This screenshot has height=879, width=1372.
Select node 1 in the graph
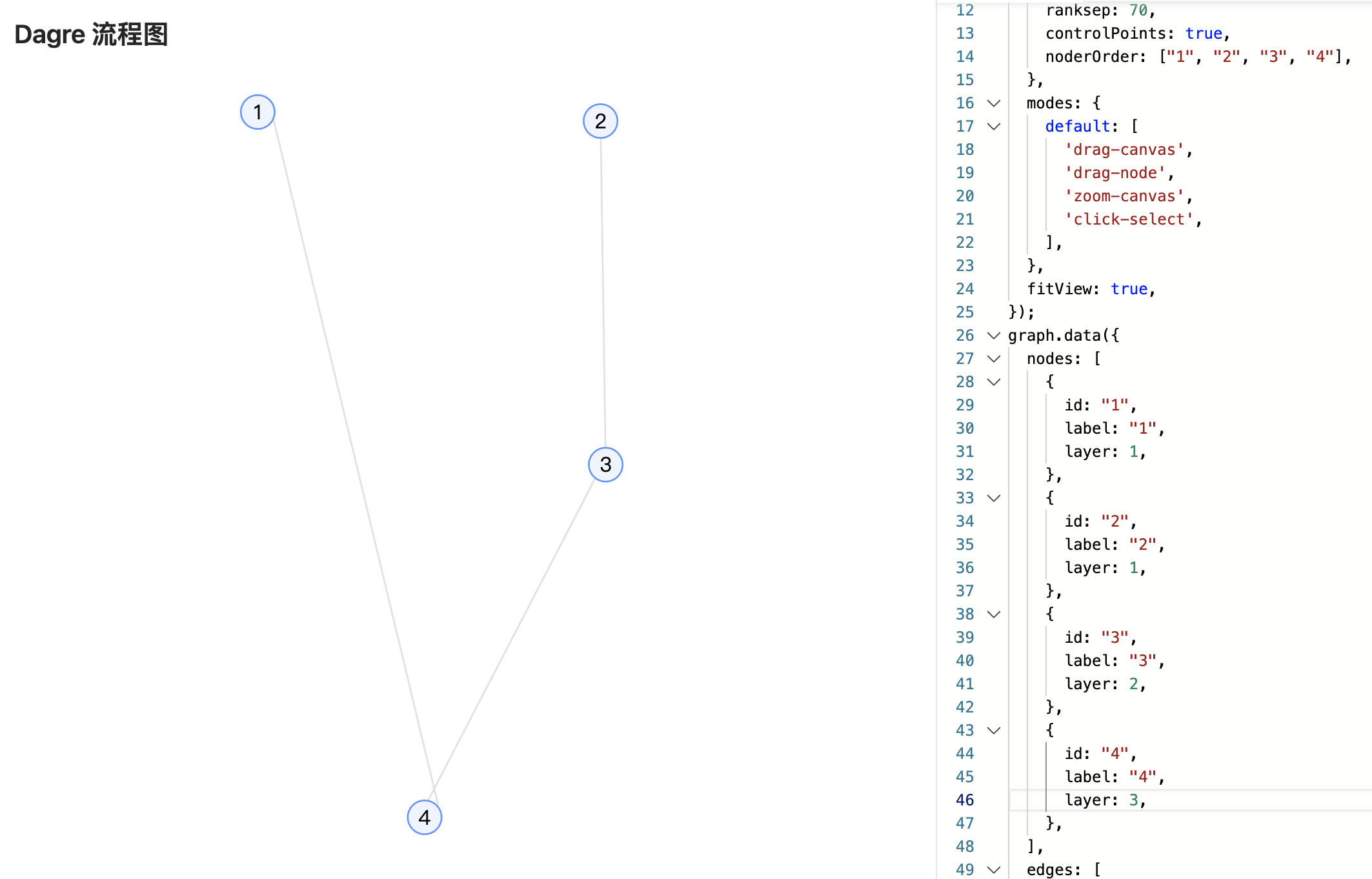(257, 112)
